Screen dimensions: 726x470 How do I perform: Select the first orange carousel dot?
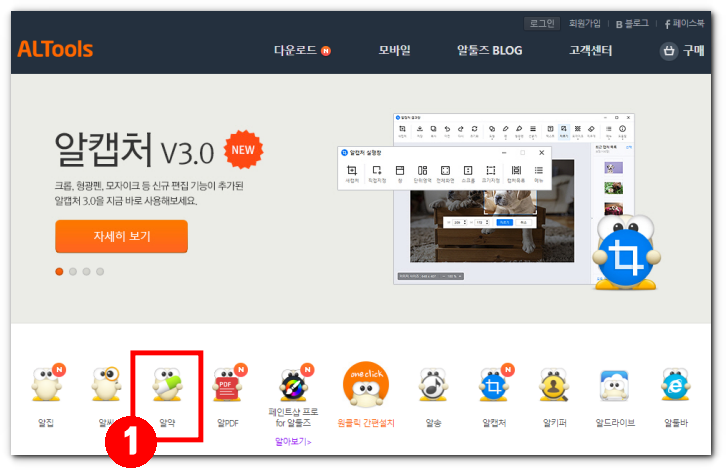tap(59, 271)
